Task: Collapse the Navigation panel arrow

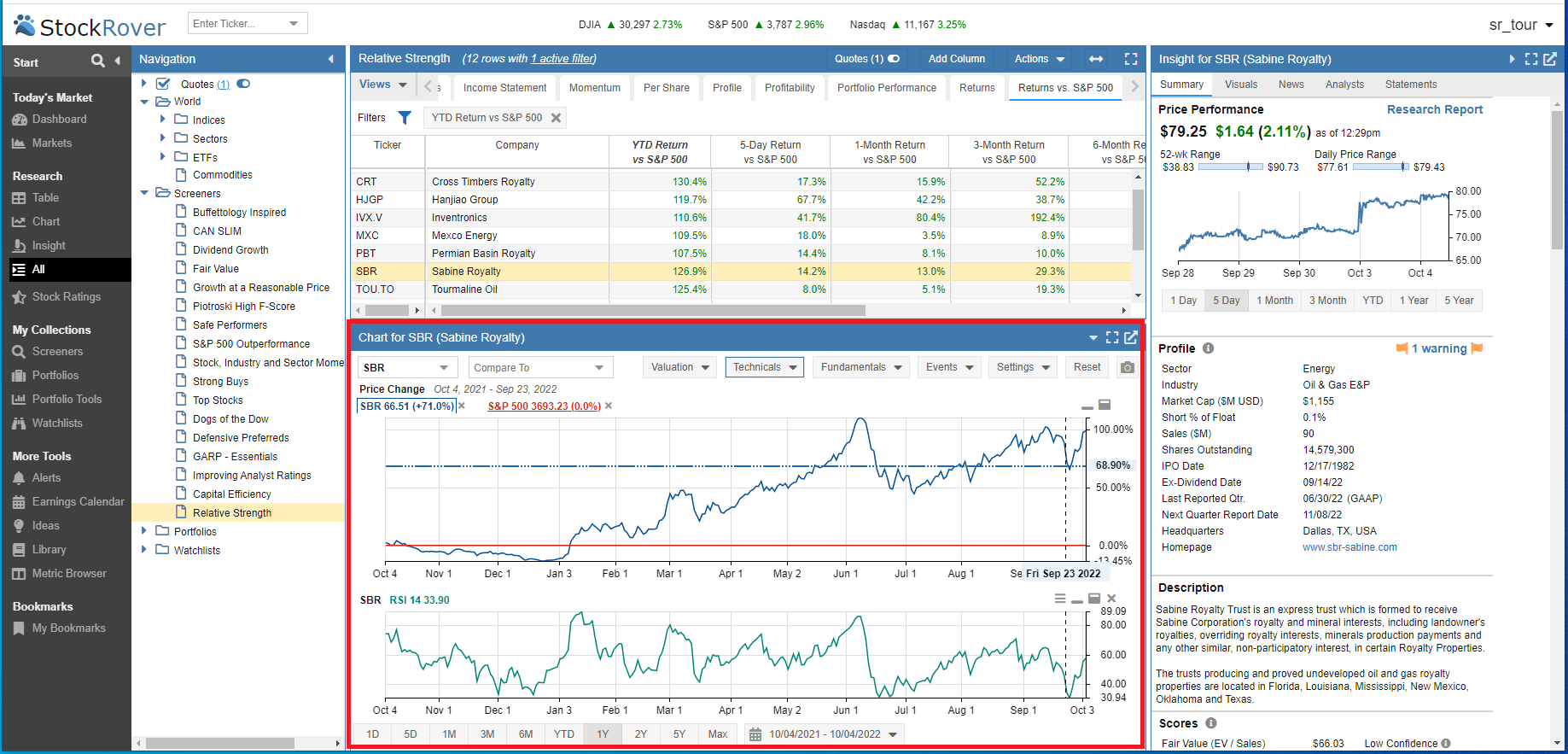Action: (x=331, y=59)
